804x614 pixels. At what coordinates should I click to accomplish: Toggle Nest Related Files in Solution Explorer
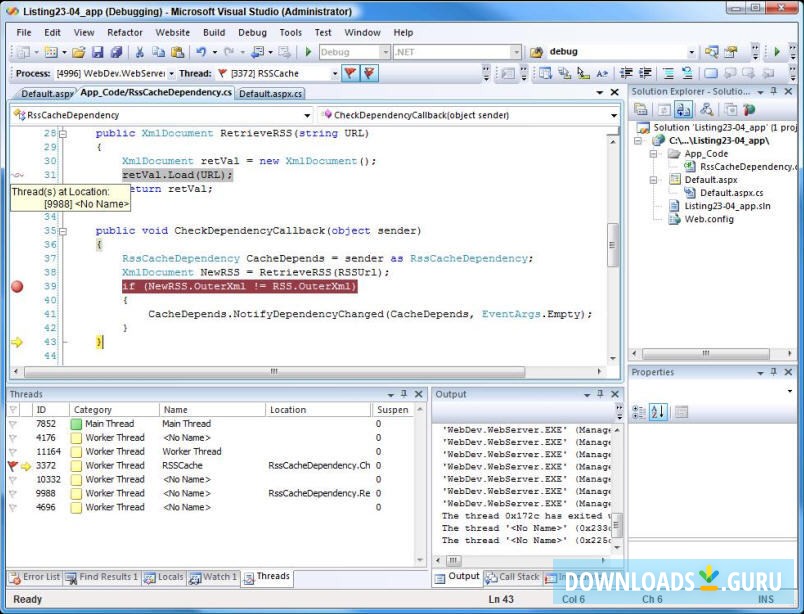(682, 109)
